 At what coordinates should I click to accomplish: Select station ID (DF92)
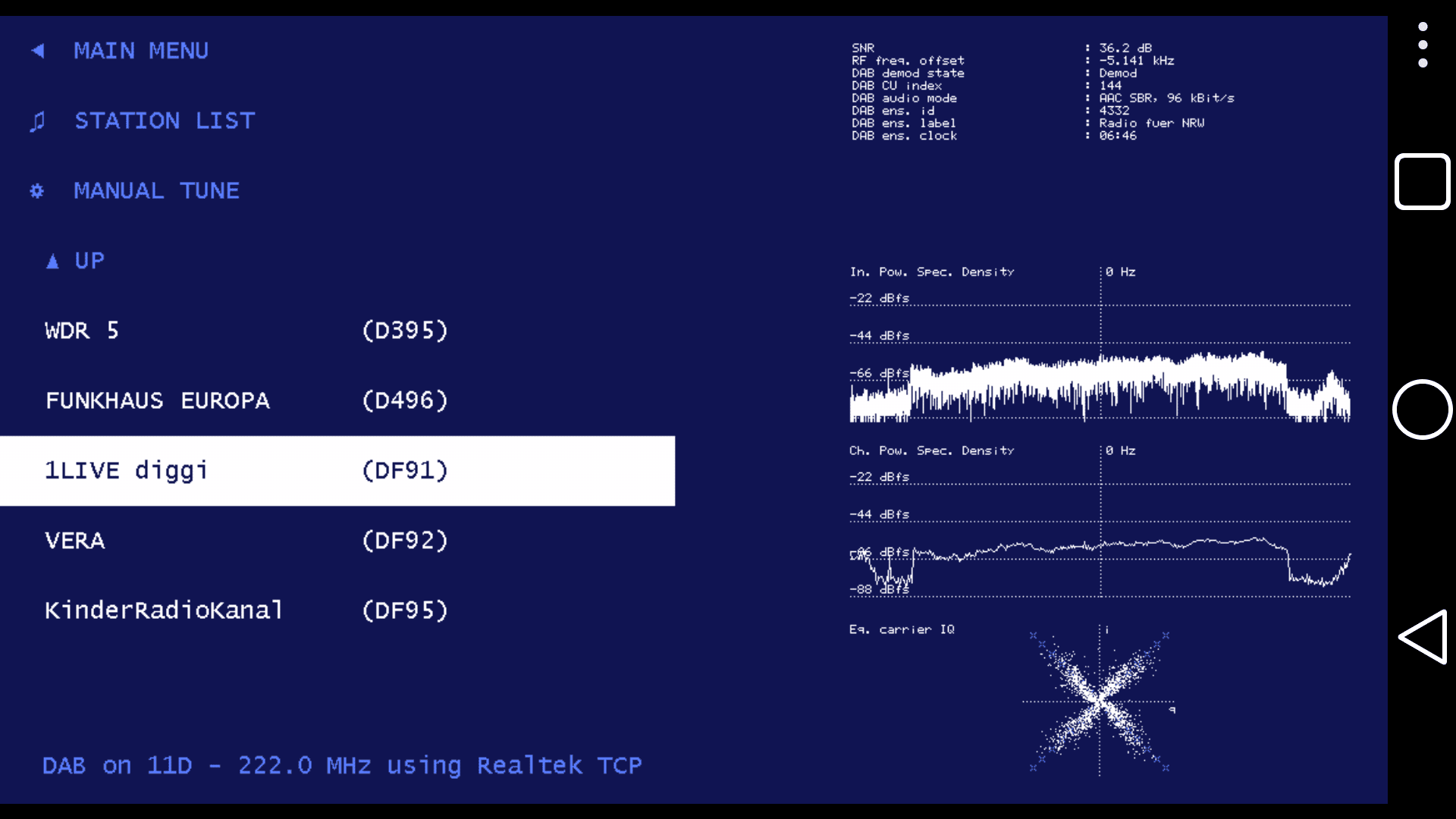[x=405, y=541]
